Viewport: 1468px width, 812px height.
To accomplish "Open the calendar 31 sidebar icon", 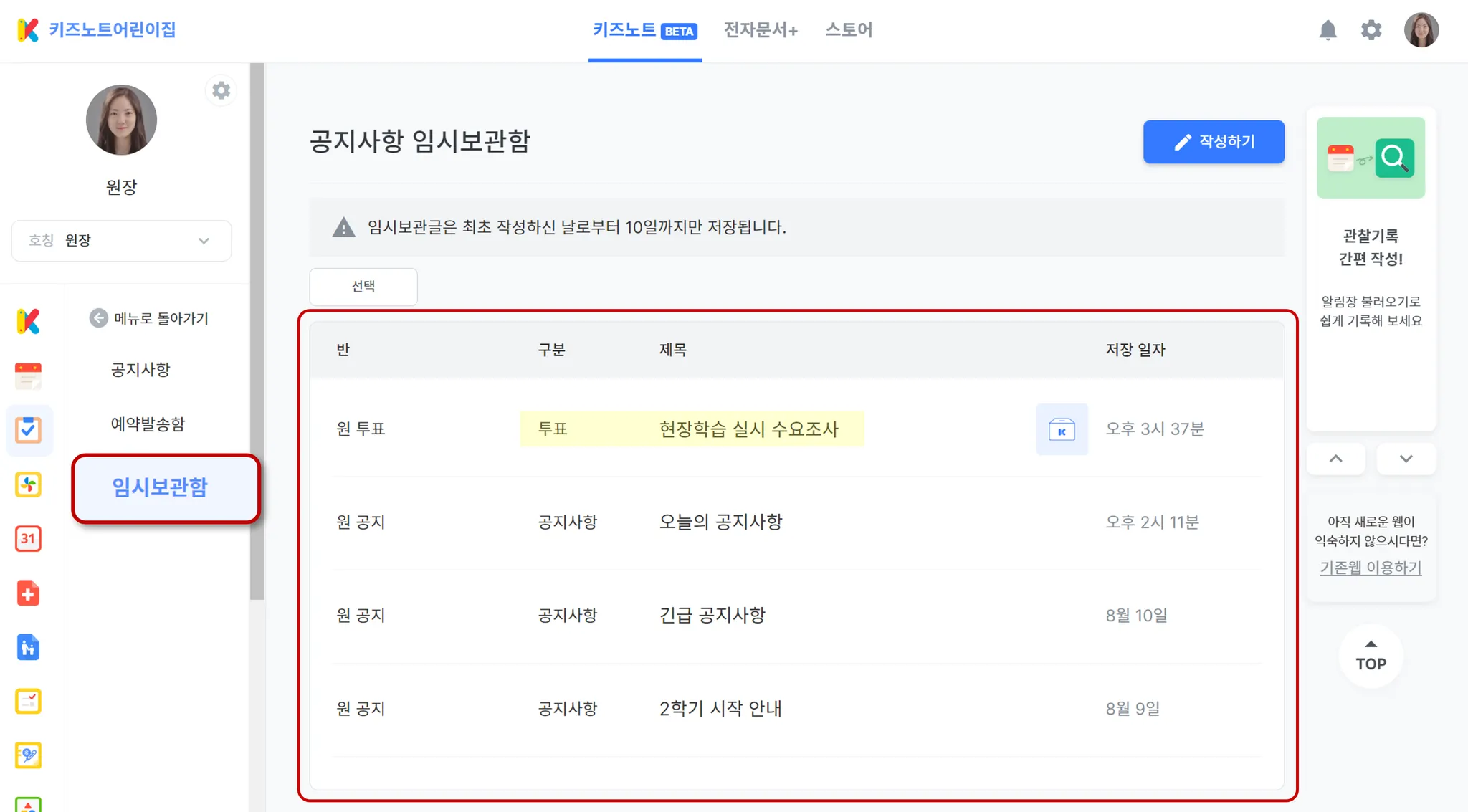I will click(x=28, y=538).
